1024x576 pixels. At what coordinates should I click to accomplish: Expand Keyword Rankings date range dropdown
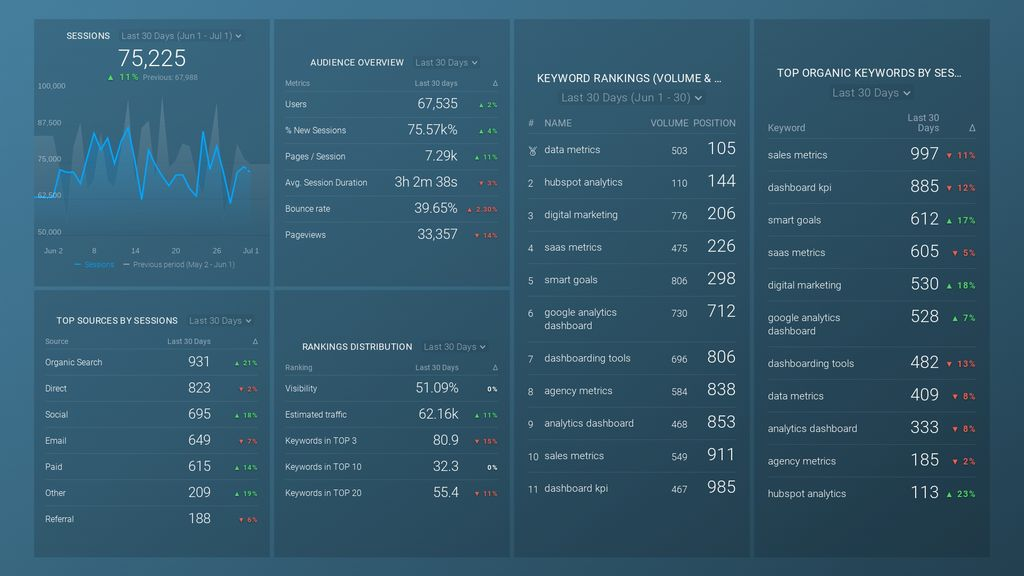coord(632,97)
